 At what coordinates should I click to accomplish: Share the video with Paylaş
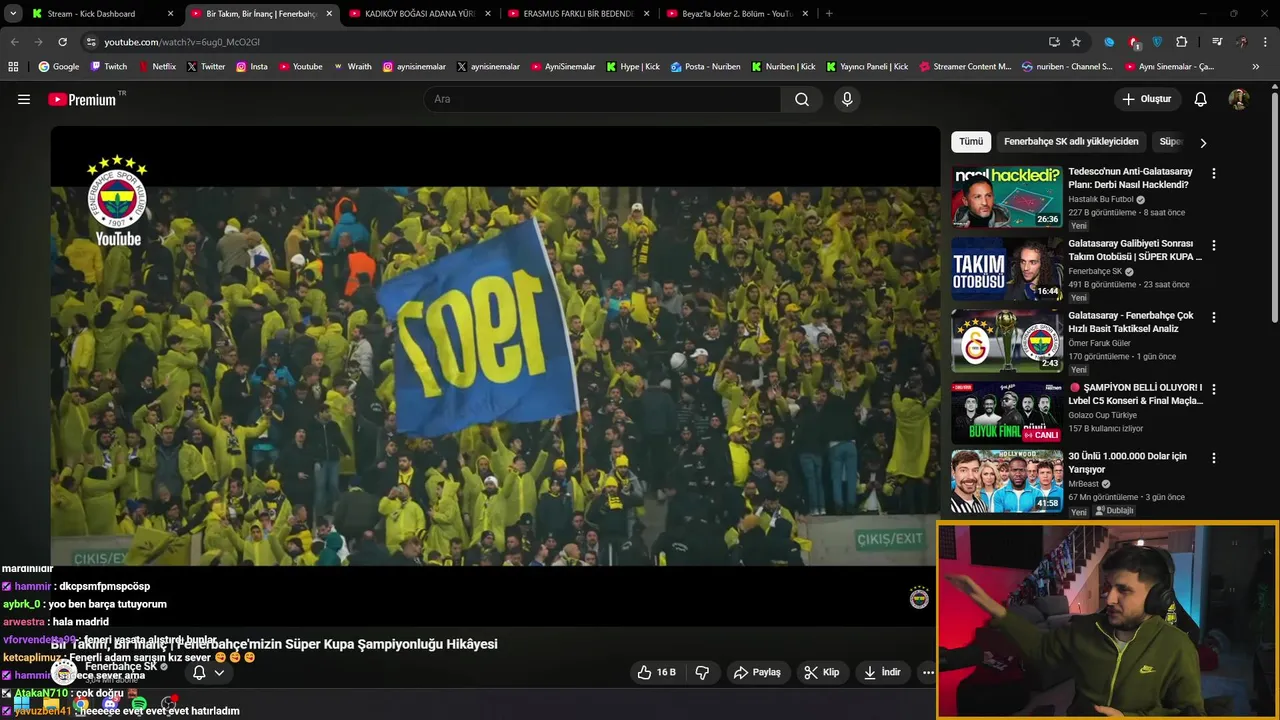[757, 672]
